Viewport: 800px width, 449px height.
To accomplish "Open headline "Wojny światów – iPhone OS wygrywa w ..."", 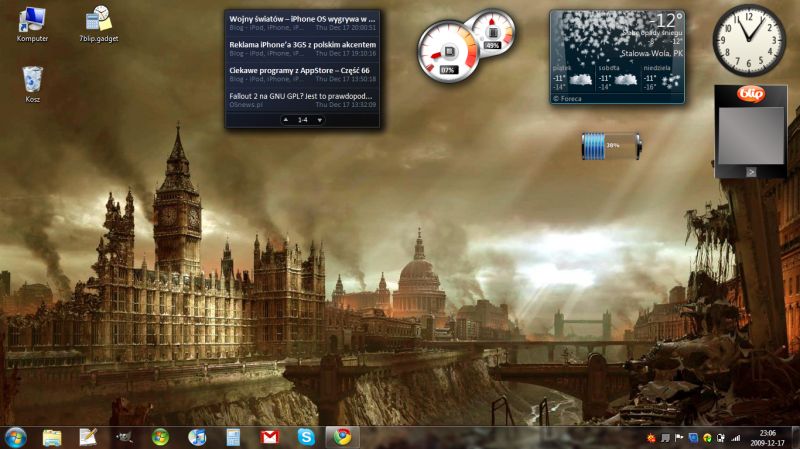I will click(x=302, y=19).
